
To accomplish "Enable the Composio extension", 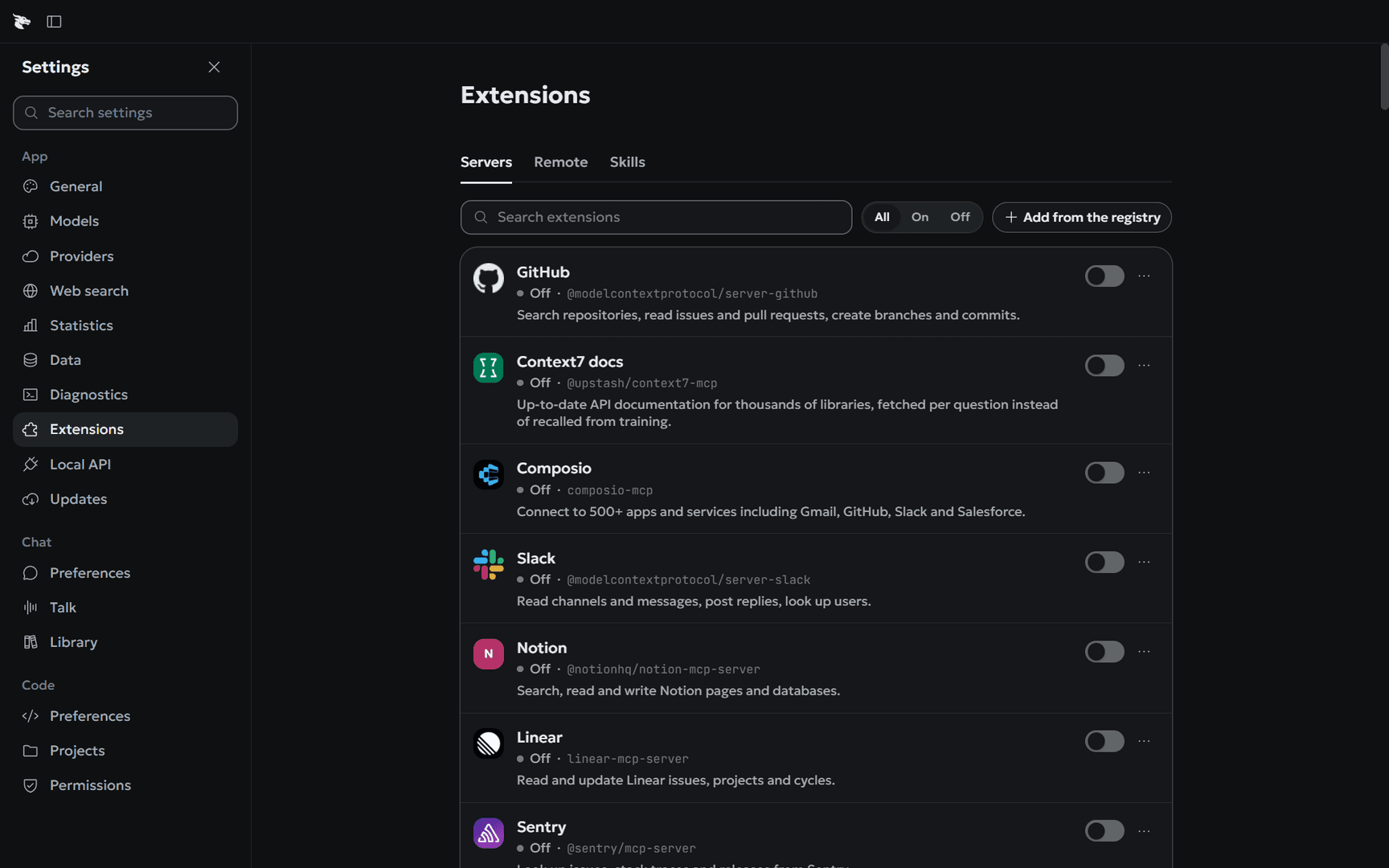I will click(x=1104, y=473).
